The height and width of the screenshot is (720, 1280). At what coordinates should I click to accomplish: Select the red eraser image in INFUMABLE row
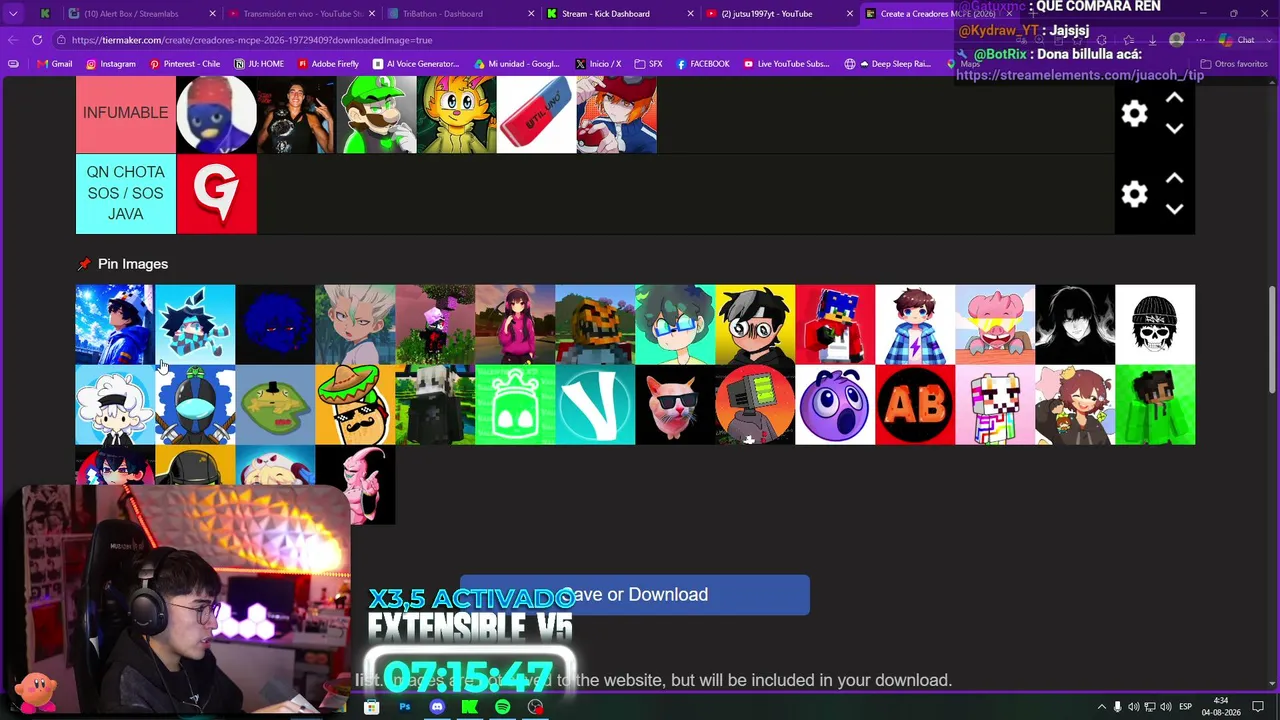coord(537,114)
